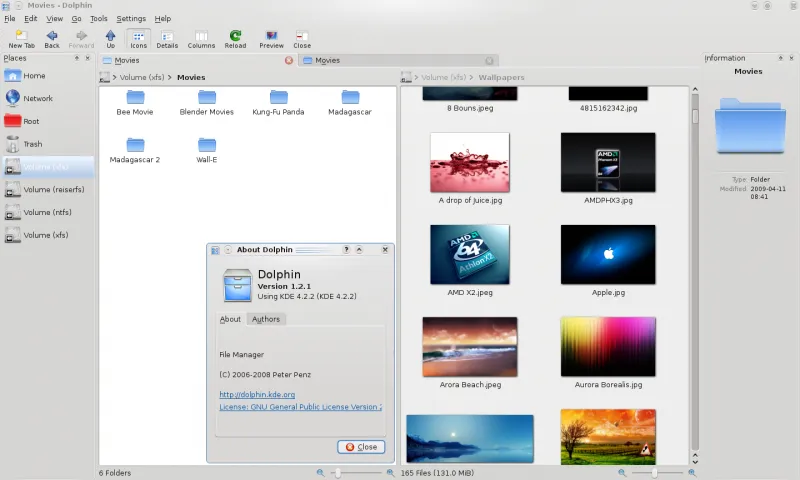The image size is (800, 480).
Task: Switch to Details view mode
Action: [167, 38]
